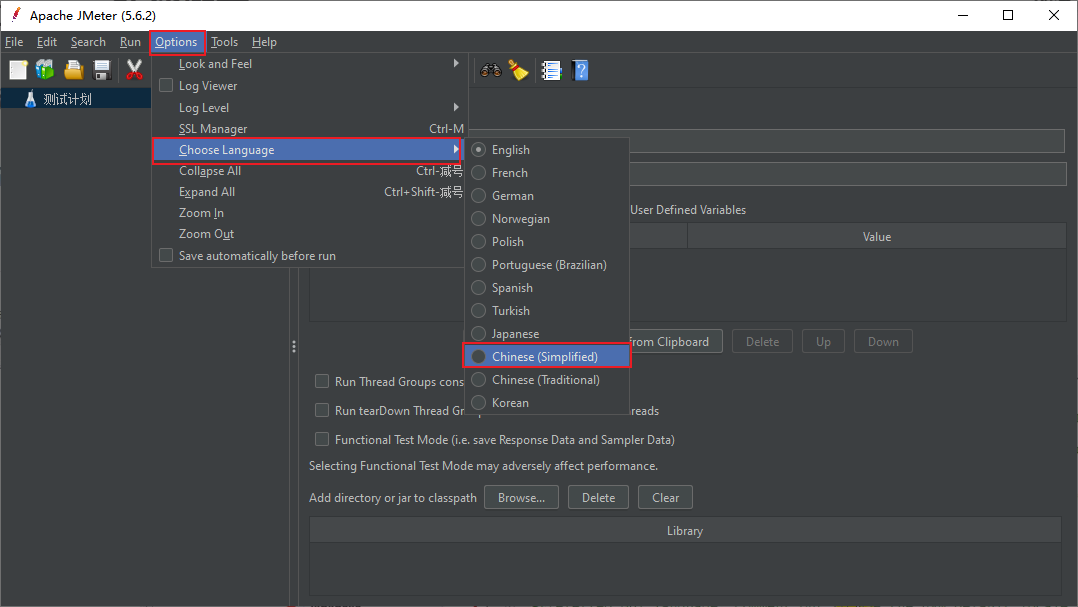The height and width of the screenshot is (607, 1078).
Task: Click the Save floppy disk icon
Action: (x=102, y=70)
